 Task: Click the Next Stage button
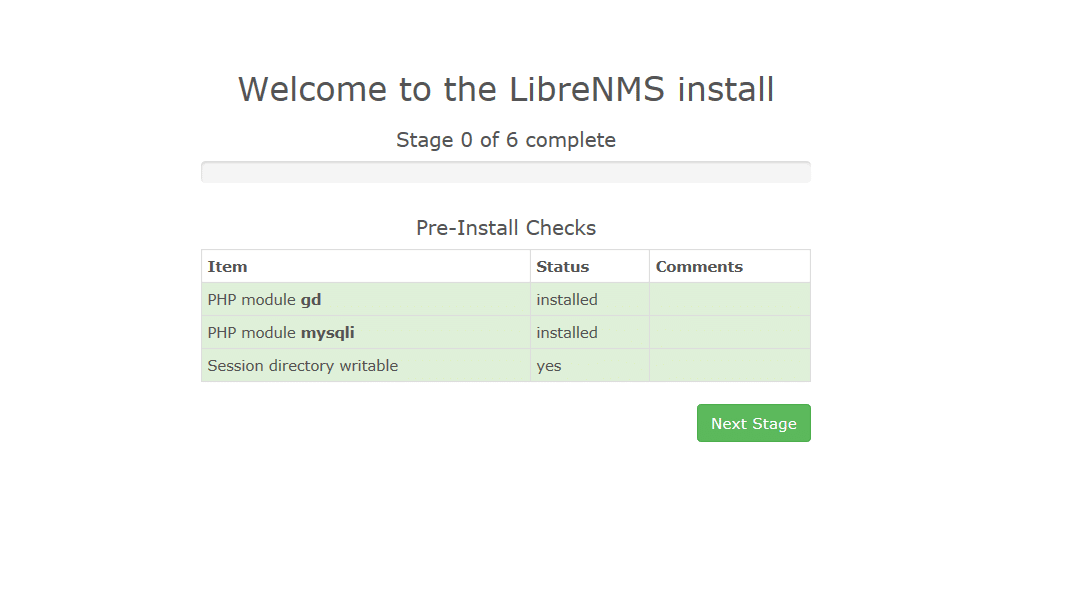click(753, 423)
